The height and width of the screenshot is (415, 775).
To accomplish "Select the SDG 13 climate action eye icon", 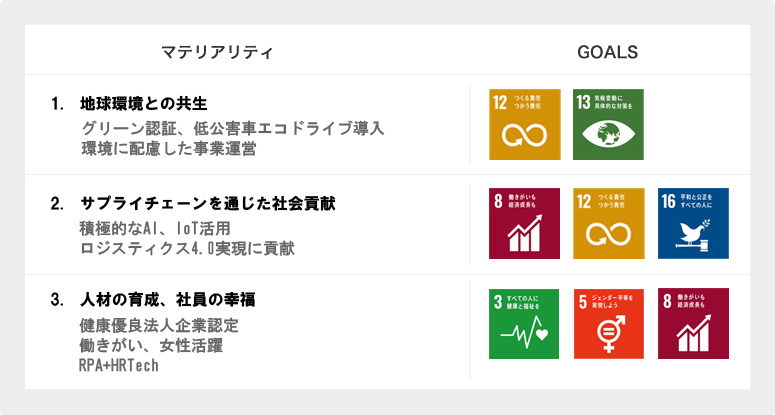I will pos(608,124).
